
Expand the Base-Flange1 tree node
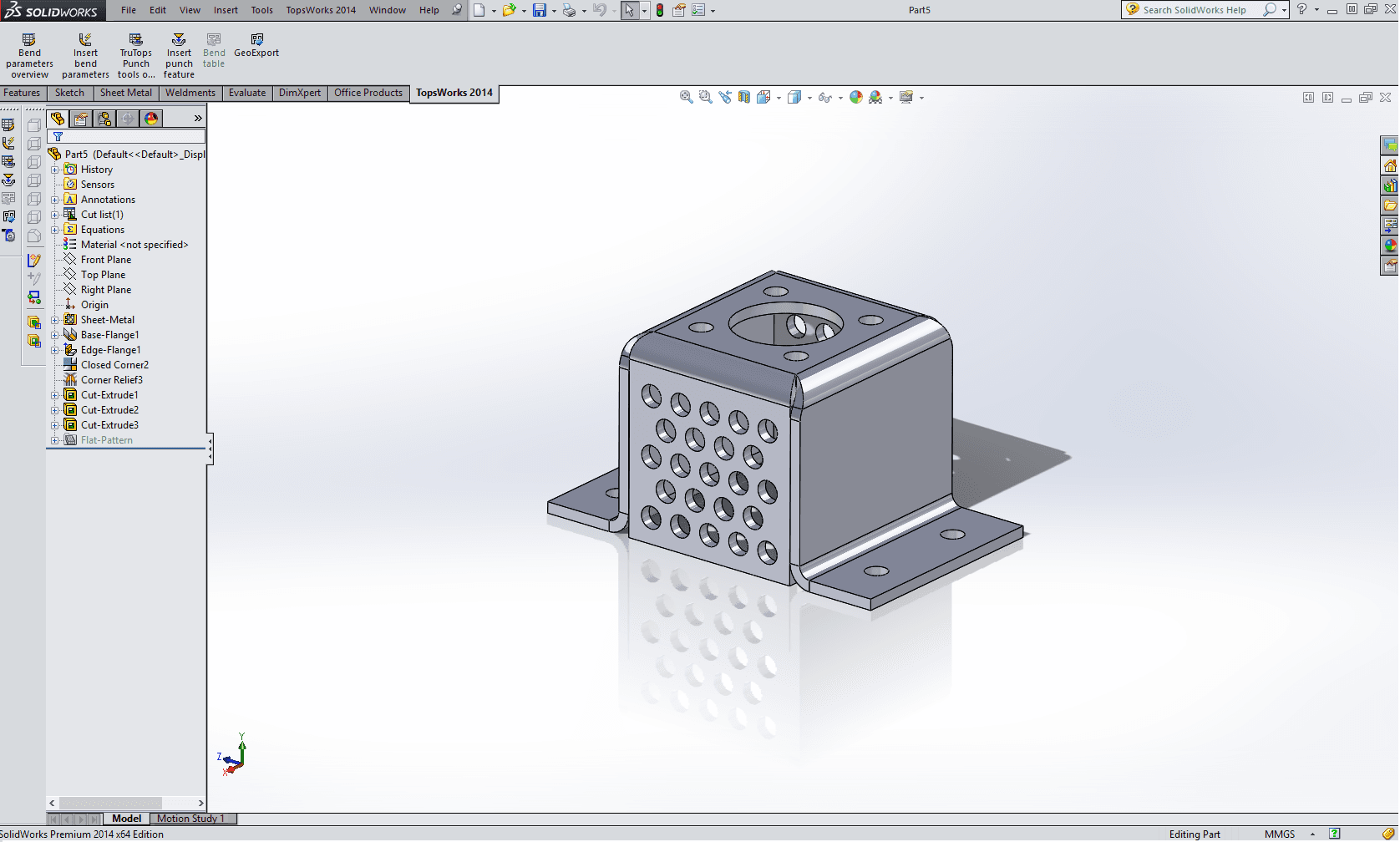tap(55, 335)
